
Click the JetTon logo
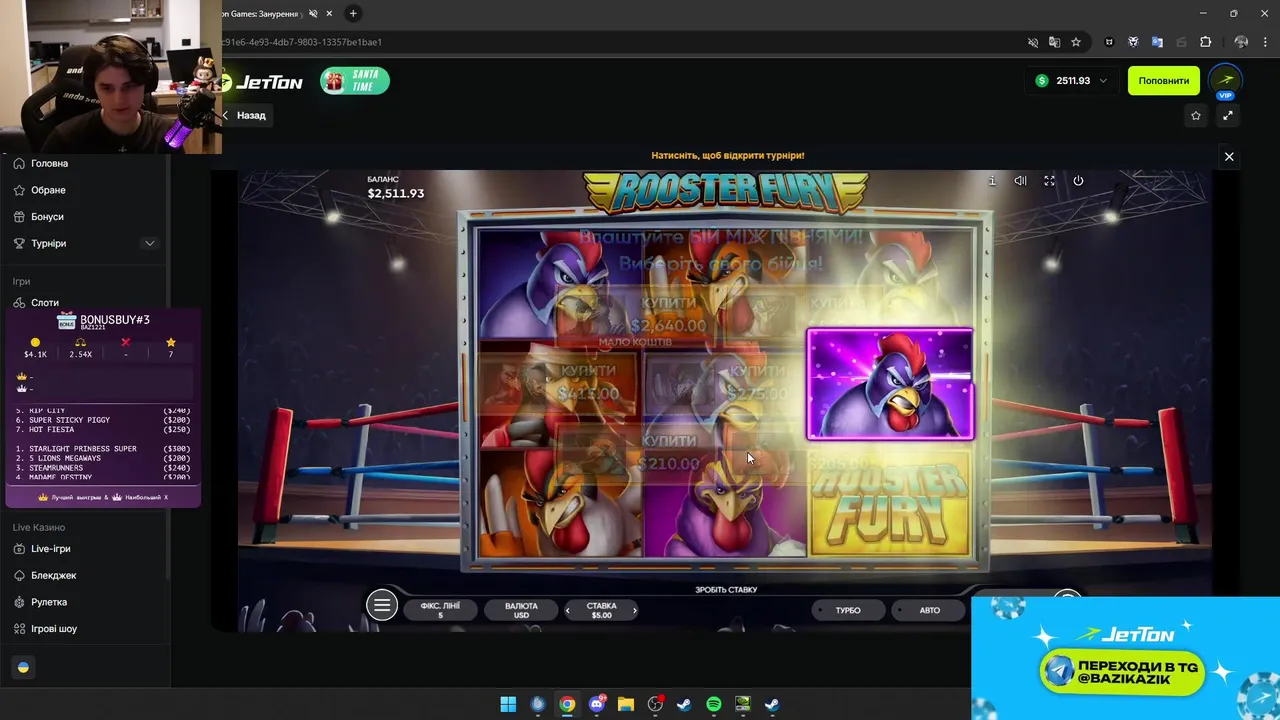(x=261, y=82)
